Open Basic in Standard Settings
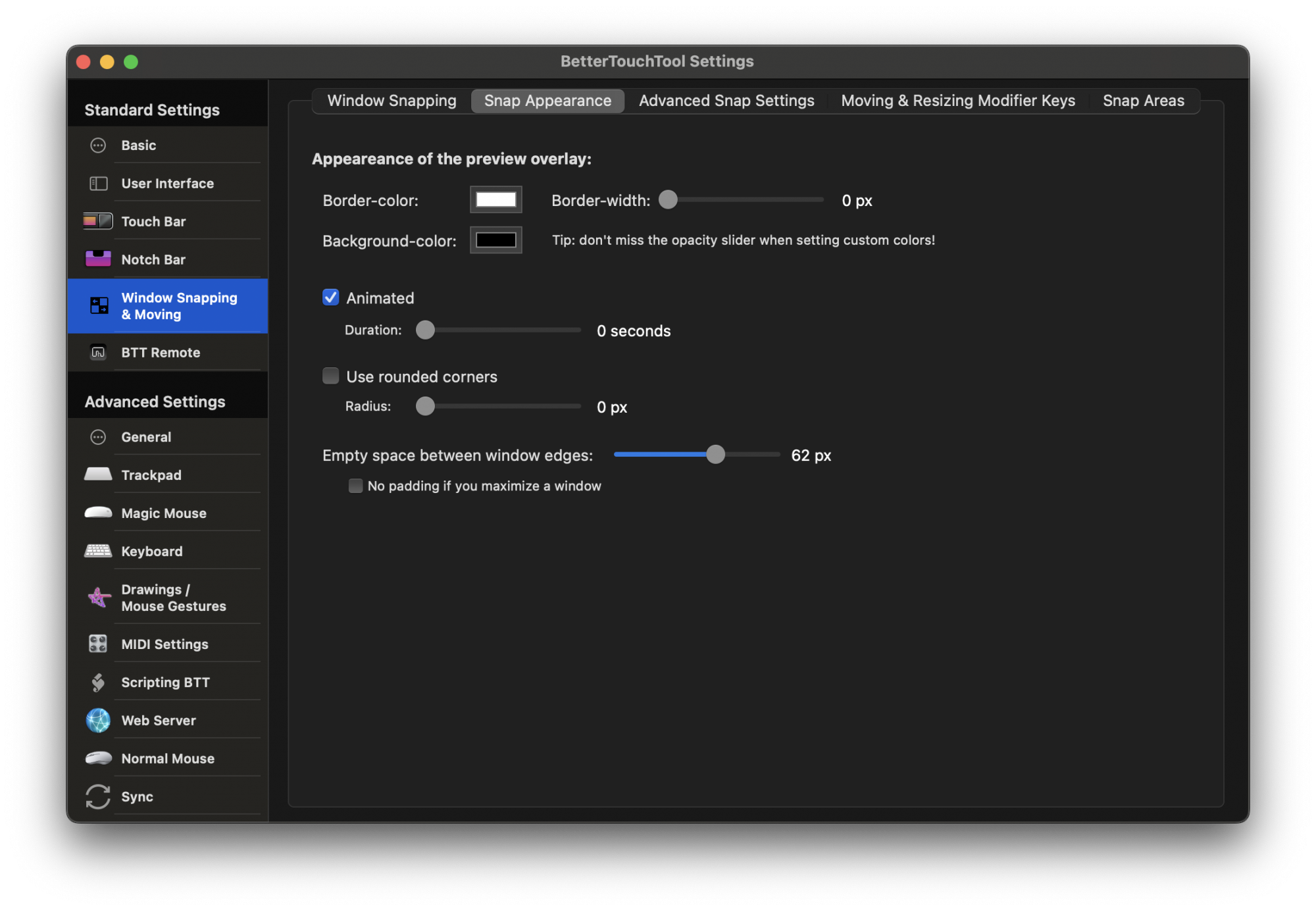Viewport: 1316px width, 911px height. point(167,145)
